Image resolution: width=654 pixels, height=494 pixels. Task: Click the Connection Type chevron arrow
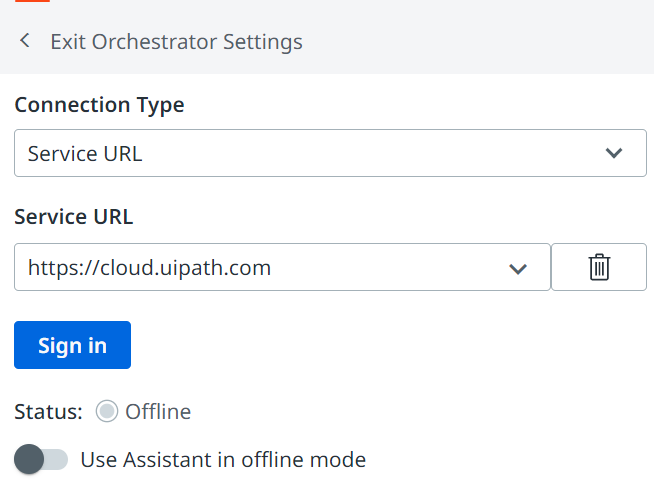pos(614,154)
